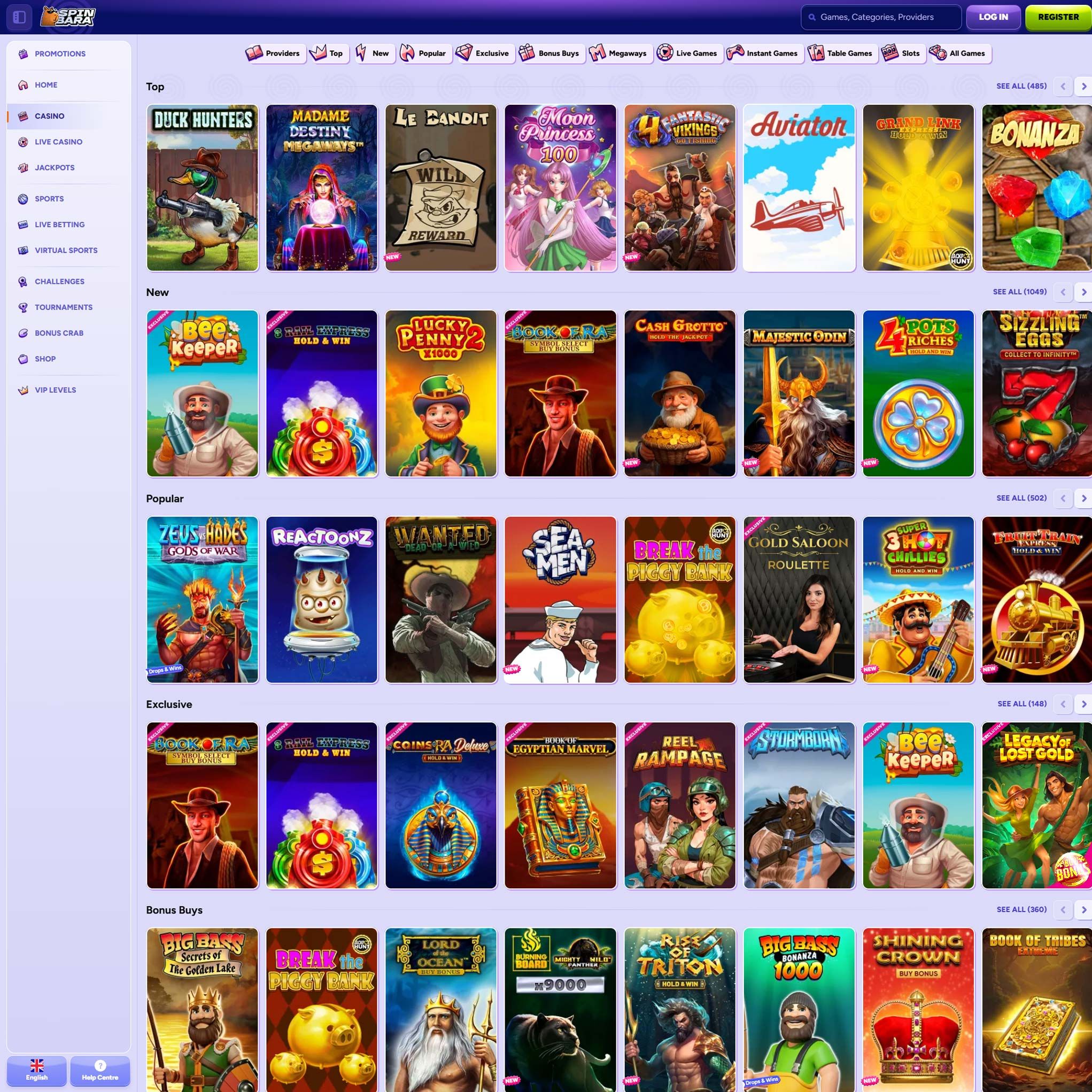
Task: Open the English language selector
Action: (37, 1070)
